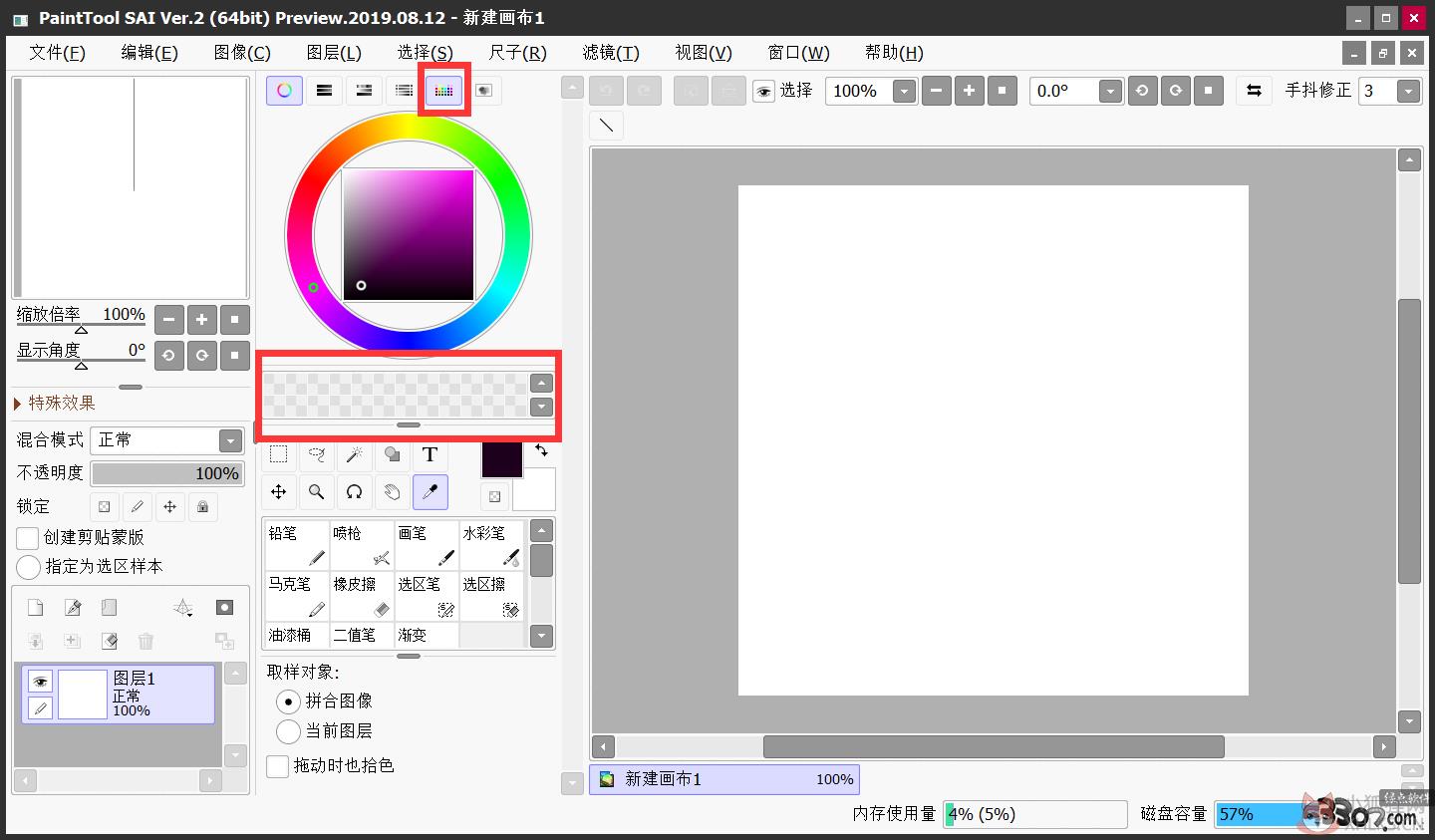Enable 创建剪贴蒙版 checkbox
Screen dimensions: 1435x840
point(28,538)
